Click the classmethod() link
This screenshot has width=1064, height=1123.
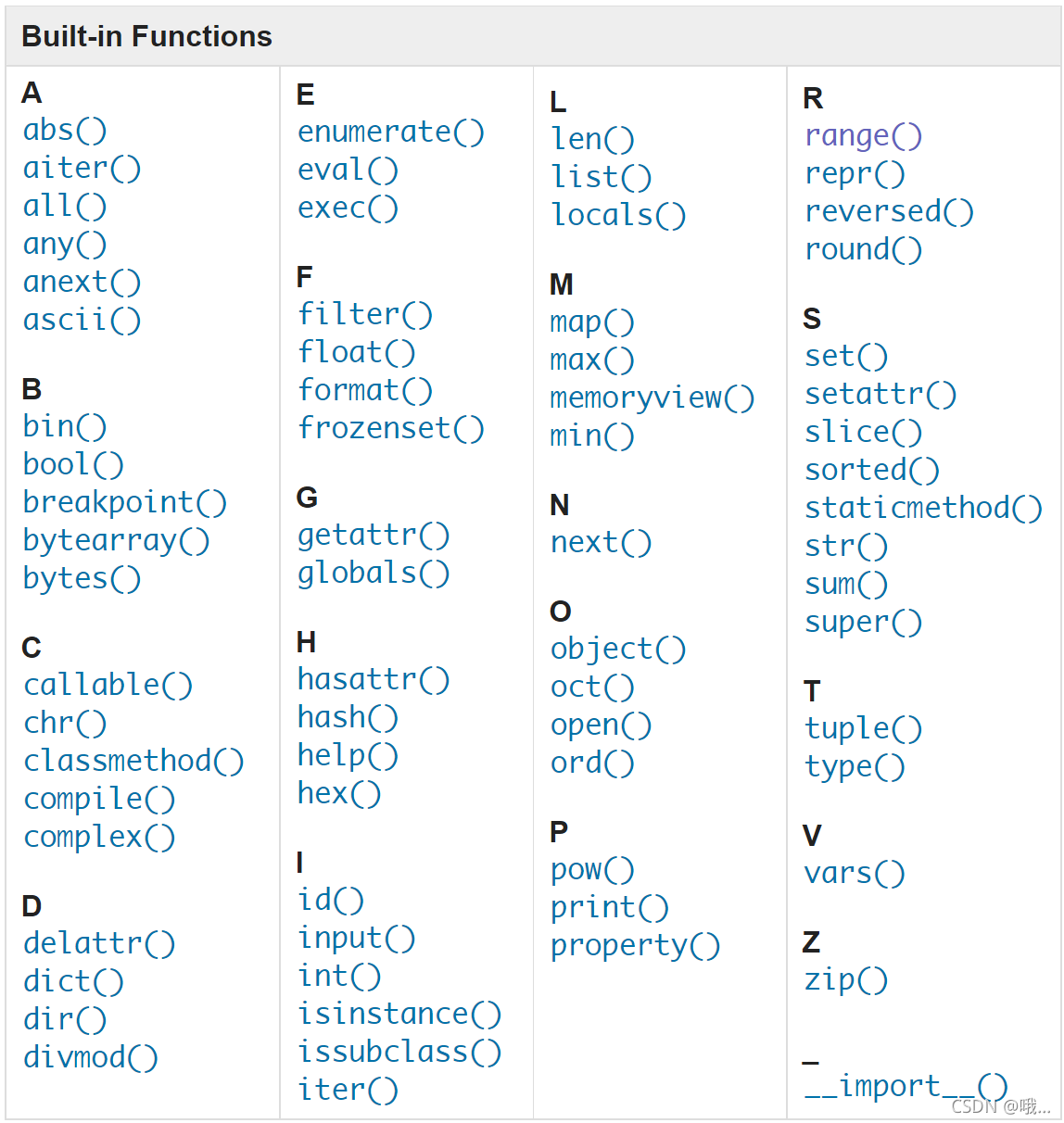pos(134,762)
